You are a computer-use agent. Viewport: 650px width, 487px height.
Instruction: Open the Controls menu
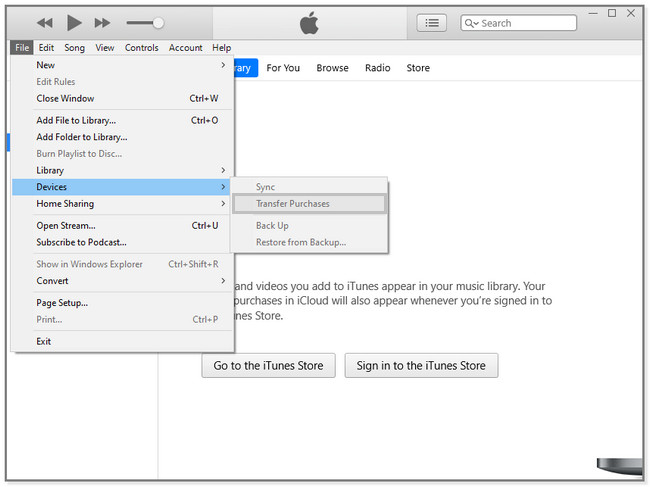point(141,47)
